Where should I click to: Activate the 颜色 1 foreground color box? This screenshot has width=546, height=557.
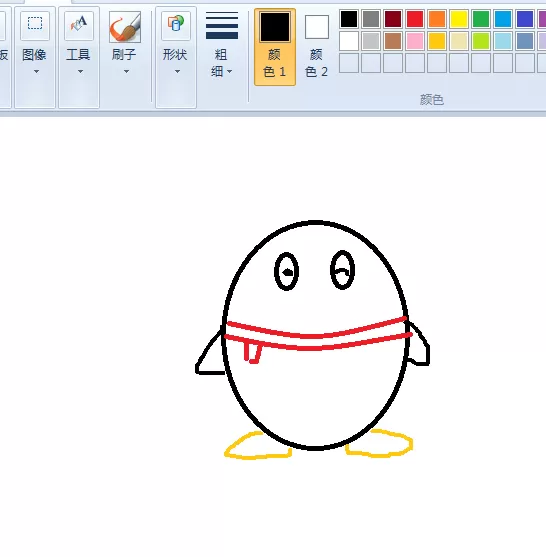275,27
